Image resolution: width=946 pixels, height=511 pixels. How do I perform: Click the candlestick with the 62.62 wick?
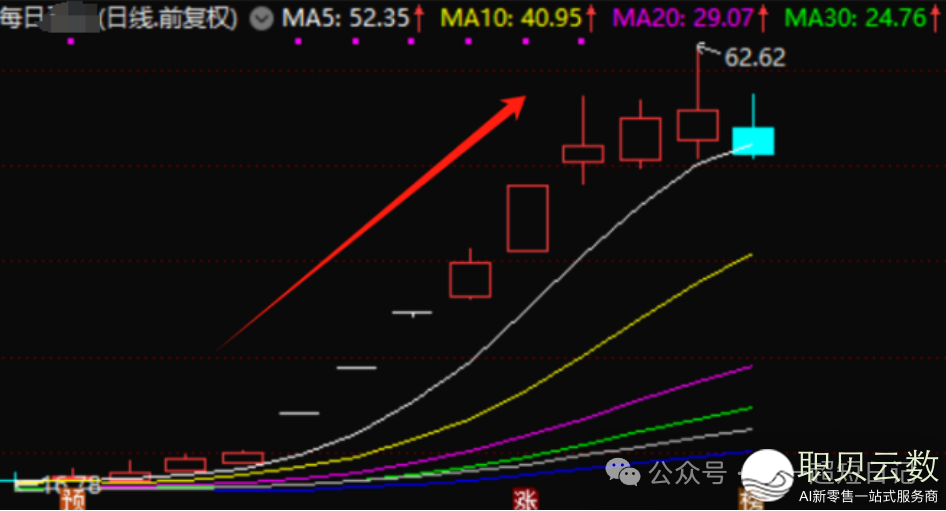pos(698,125)
